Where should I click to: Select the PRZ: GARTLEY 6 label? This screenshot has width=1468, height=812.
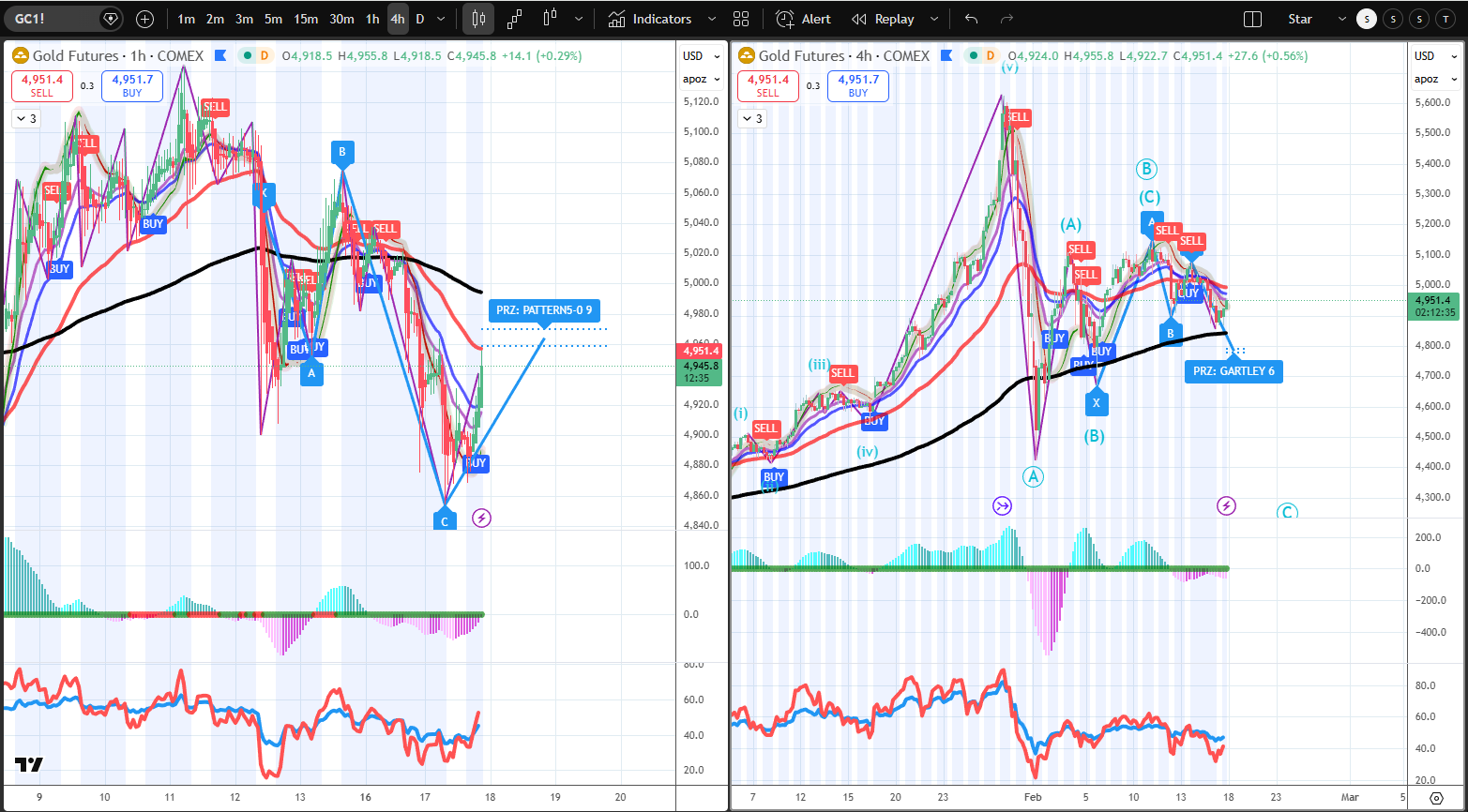point(1233,370)
